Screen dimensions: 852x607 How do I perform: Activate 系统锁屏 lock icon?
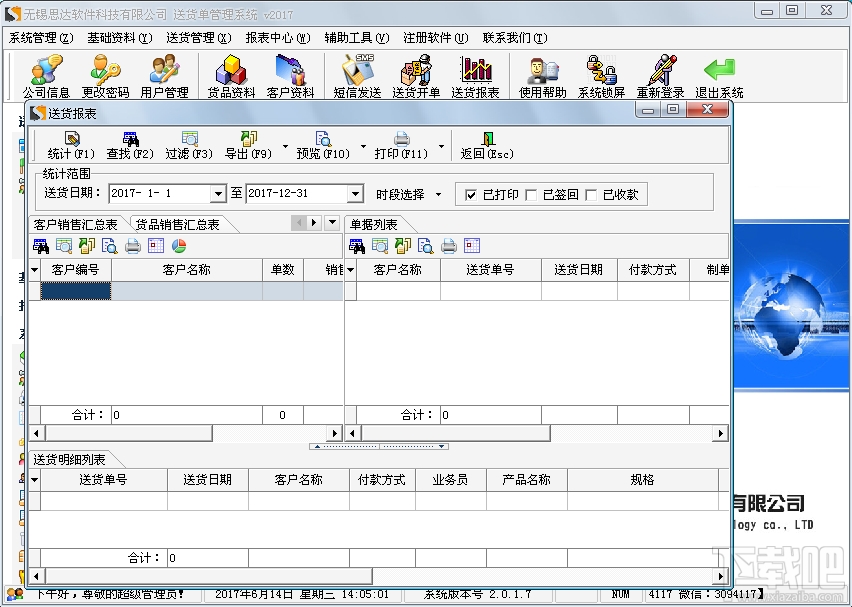point(601,77)
